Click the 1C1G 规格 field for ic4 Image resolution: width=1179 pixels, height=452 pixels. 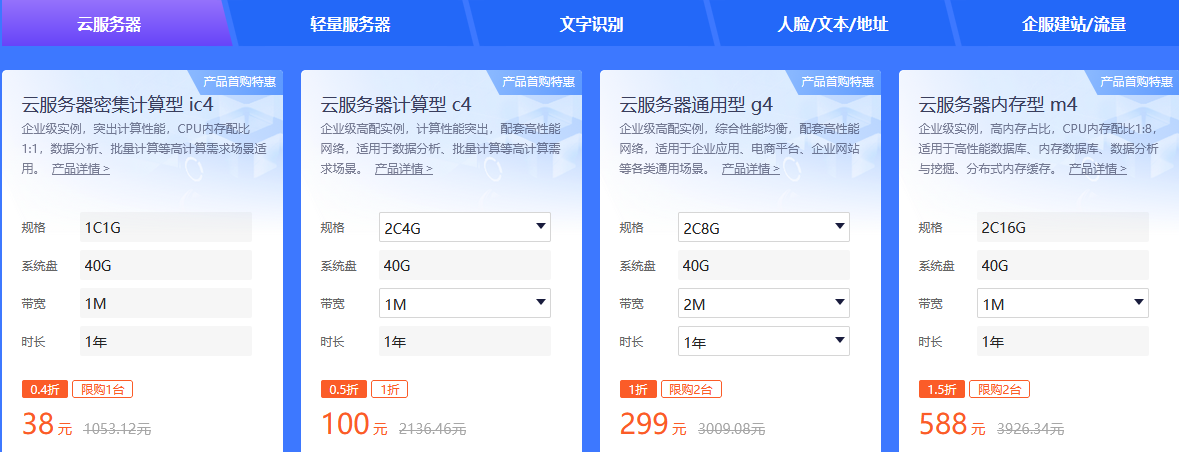(x=165, y=227)
